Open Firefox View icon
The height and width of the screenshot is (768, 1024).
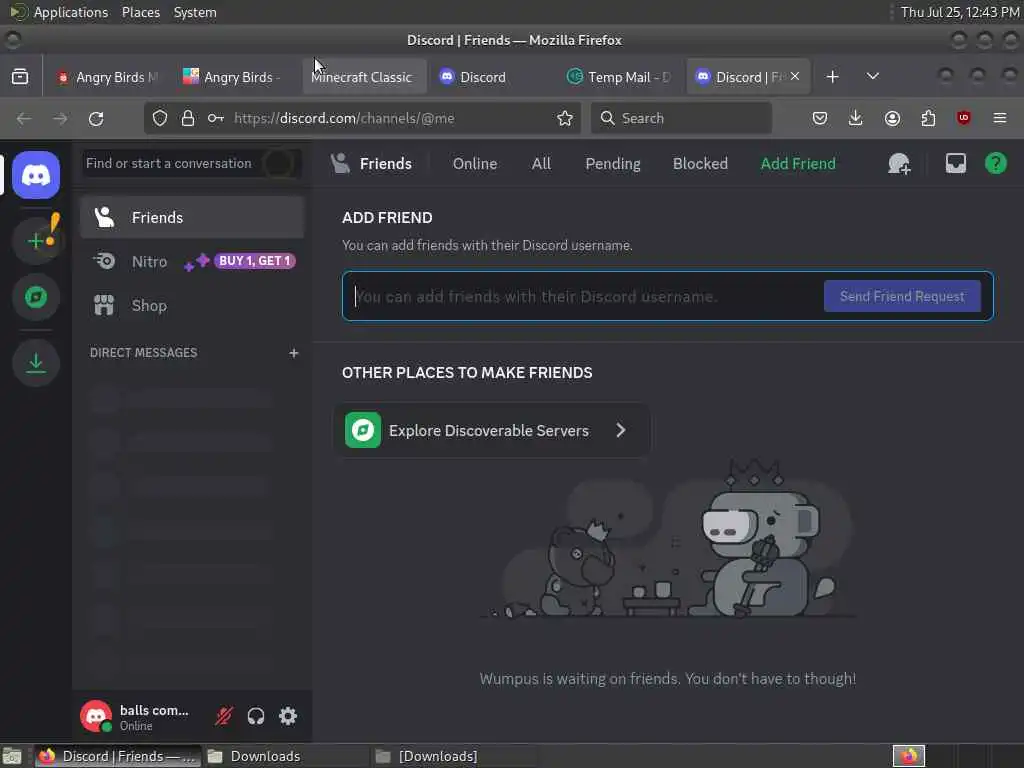20,77
